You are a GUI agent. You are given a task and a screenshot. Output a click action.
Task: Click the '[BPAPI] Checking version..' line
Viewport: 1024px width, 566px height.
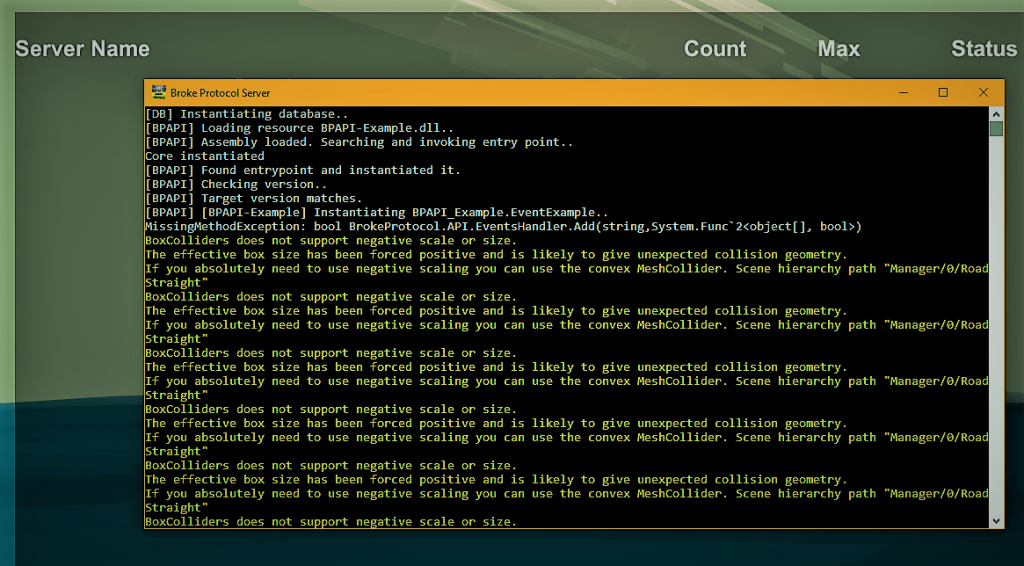click(236, 185)
